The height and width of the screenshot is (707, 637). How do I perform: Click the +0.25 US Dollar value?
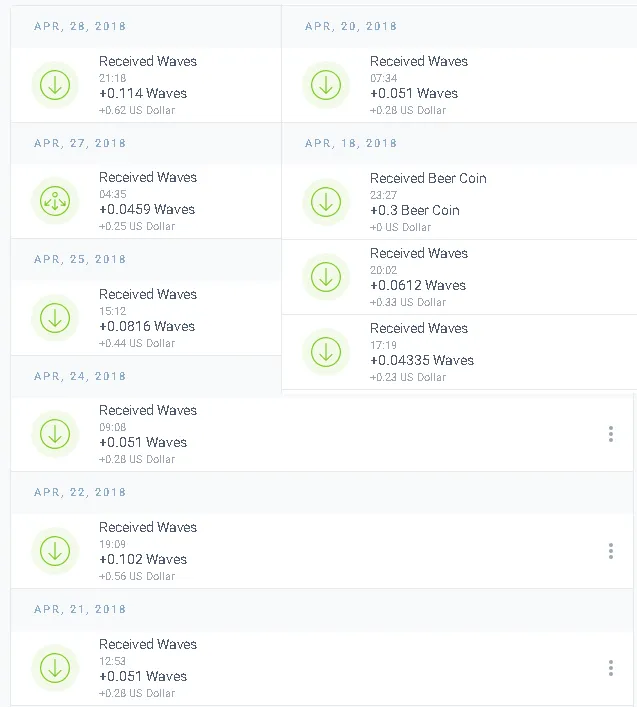(x=137, y=226)
